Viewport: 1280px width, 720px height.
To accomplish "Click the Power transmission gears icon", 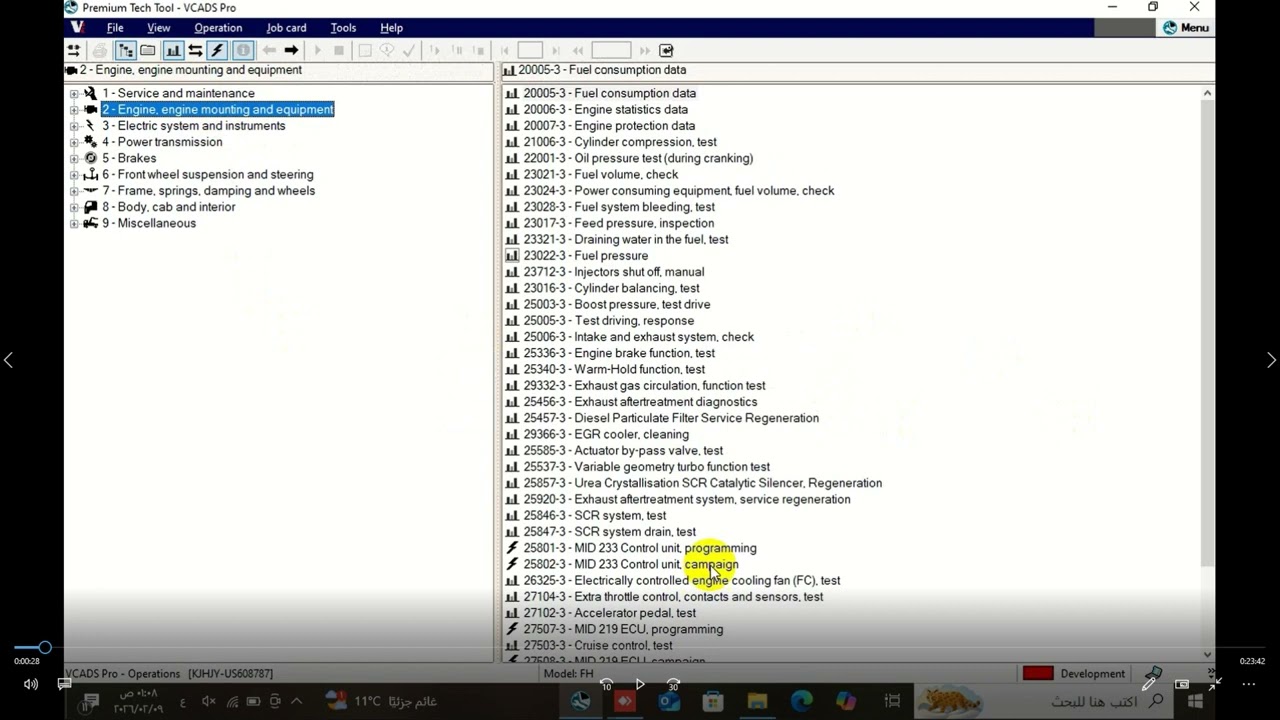I will 90,142.
